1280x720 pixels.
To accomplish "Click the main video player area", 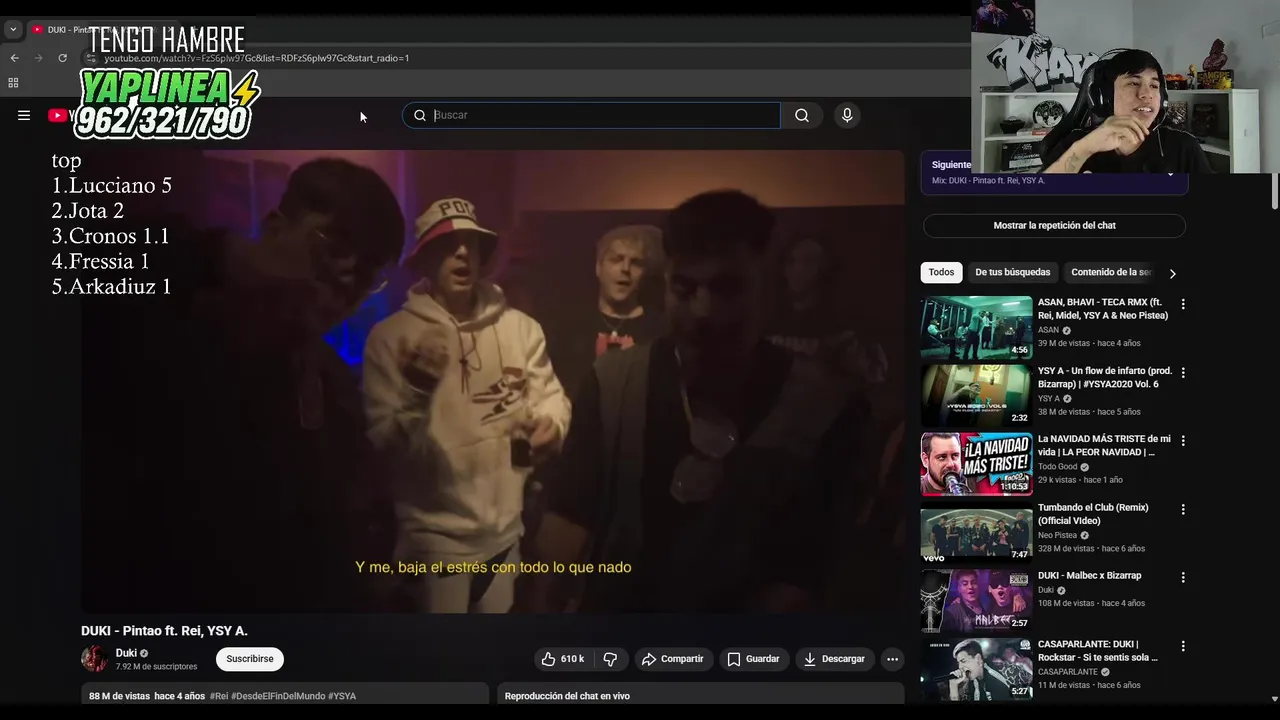I will coord(493,381).
